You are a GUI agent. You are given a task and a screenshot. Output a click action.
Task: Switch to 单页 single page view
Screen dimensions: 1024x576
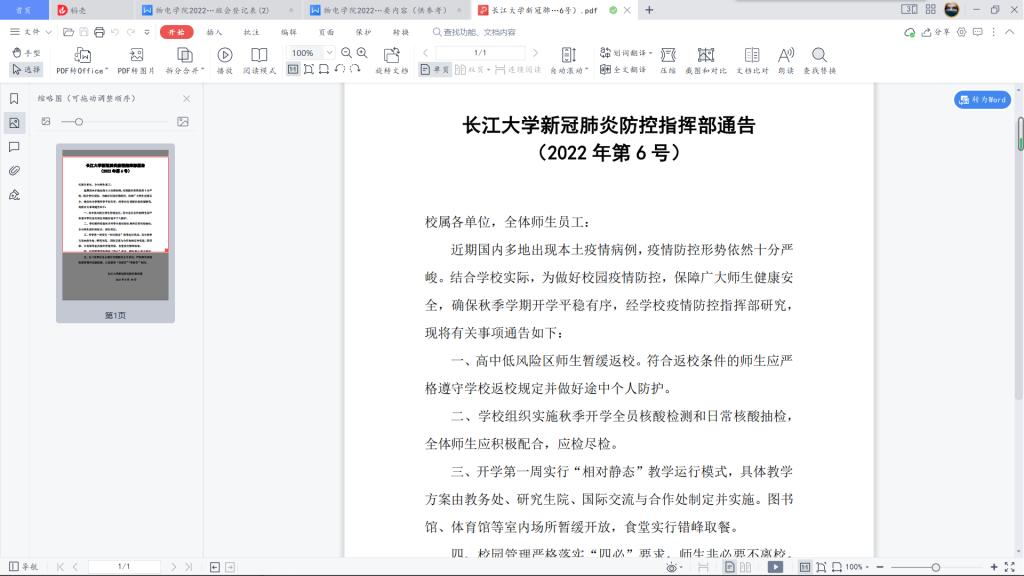(x=434, y=70)
